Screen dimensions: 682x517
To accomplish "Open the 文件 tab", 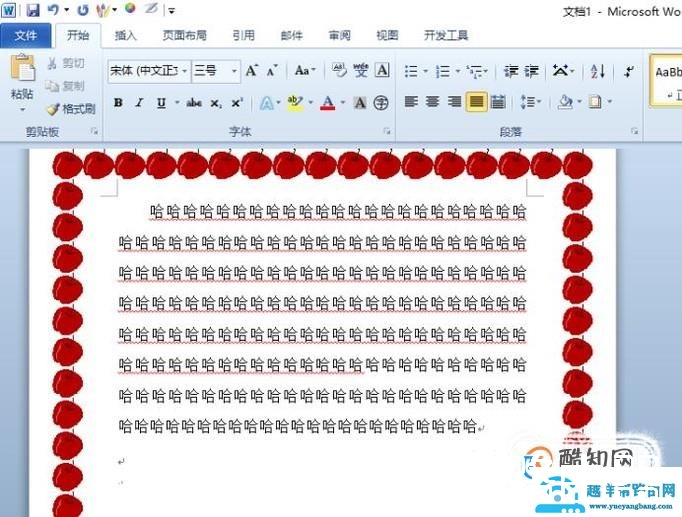I will coord(25,35).
